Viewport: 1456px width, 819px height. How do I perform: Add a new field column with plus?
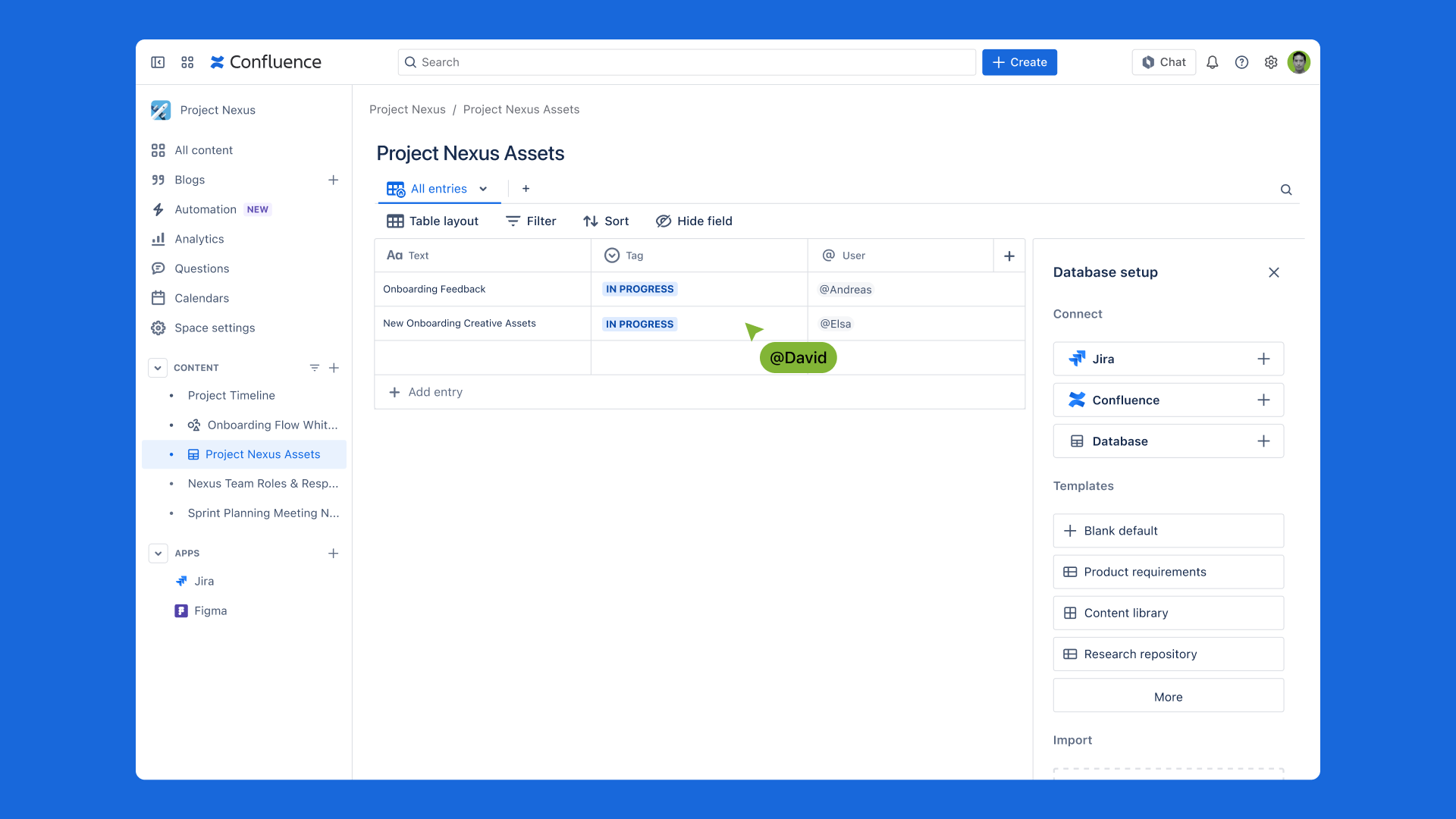1009,256
